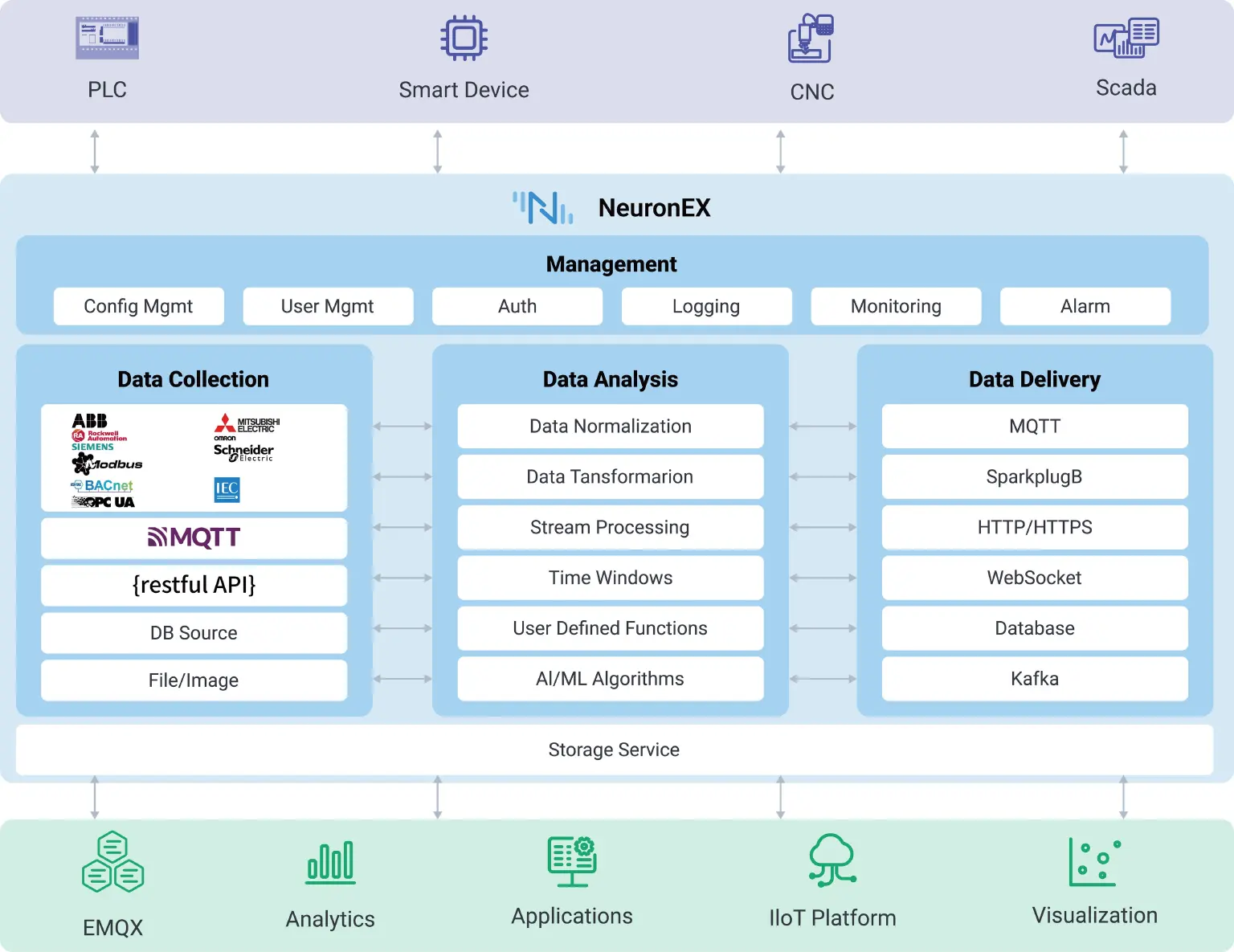The width and height of the screenshot is (1234, 952).
Task: Click the Analytics bar chart icon
Action: tap(329, 861)
